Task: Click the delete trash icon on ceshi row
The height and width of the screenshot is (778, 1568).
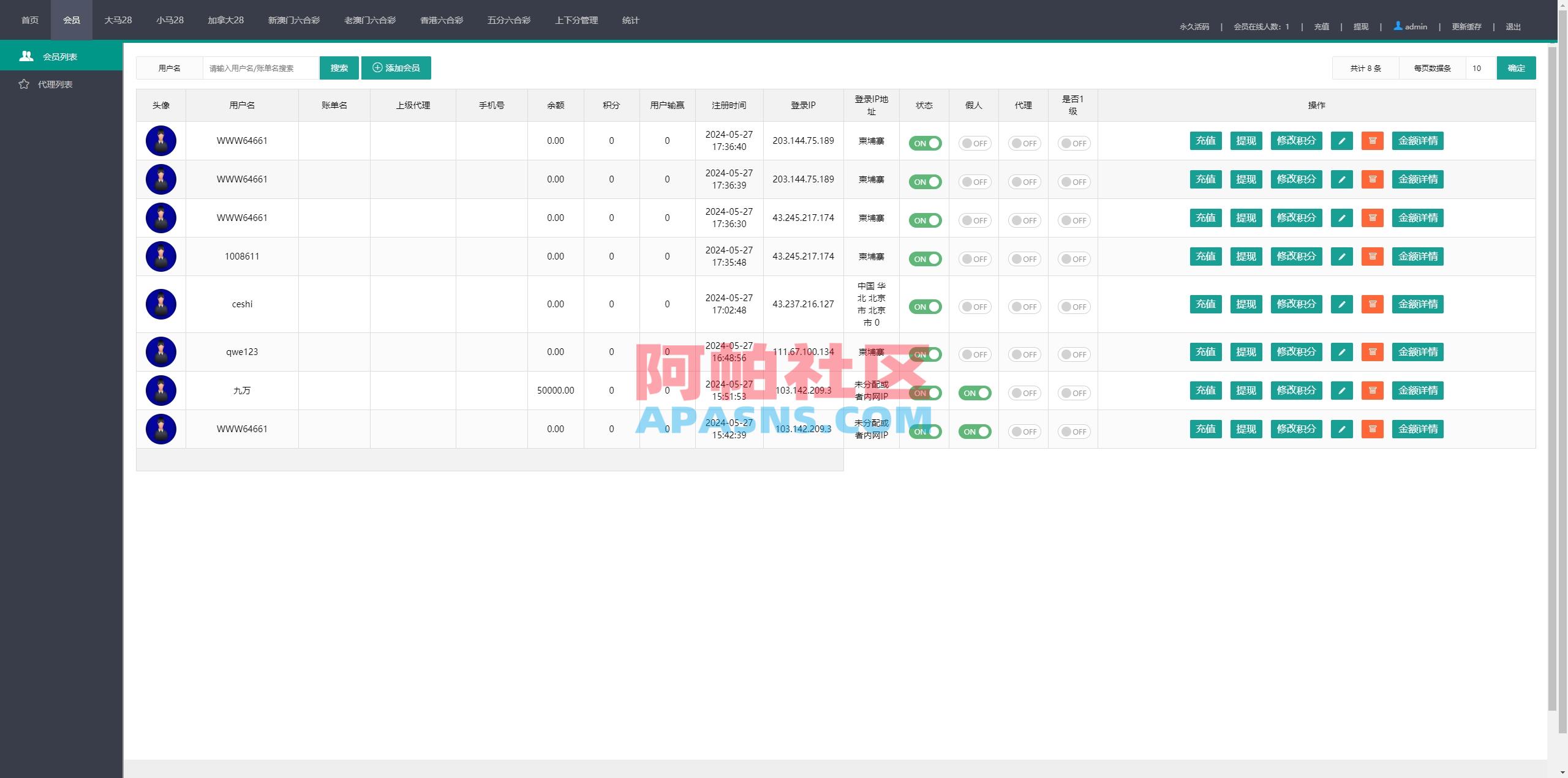Action: tap(1373, 304)
